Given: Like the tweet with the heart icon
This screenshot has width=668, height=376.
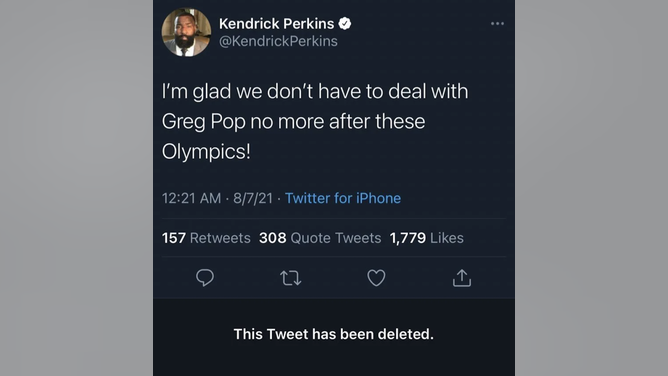Looking at the screenshot, I should point(376,278).
